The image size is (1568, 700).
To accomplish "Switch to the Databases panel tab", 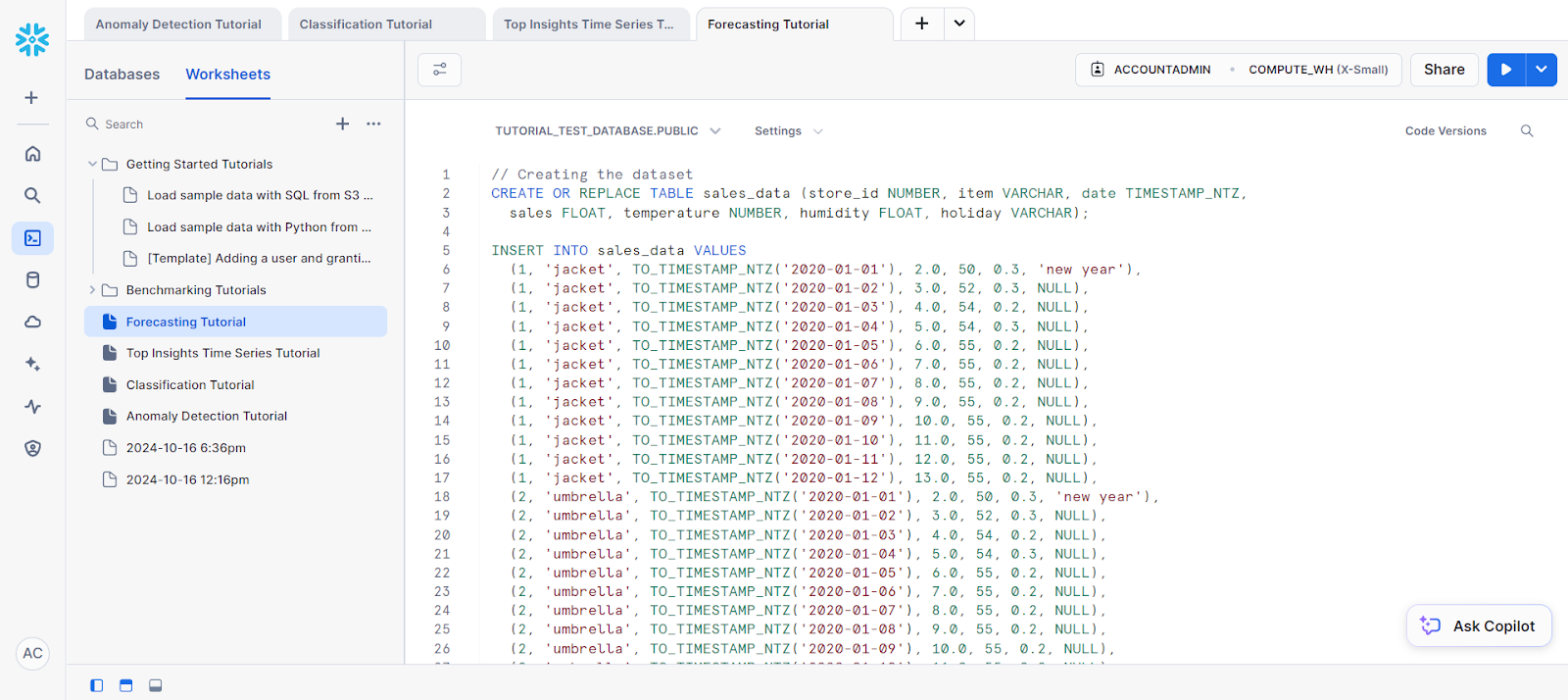I will pyautogui.click(x=122, y=75).
